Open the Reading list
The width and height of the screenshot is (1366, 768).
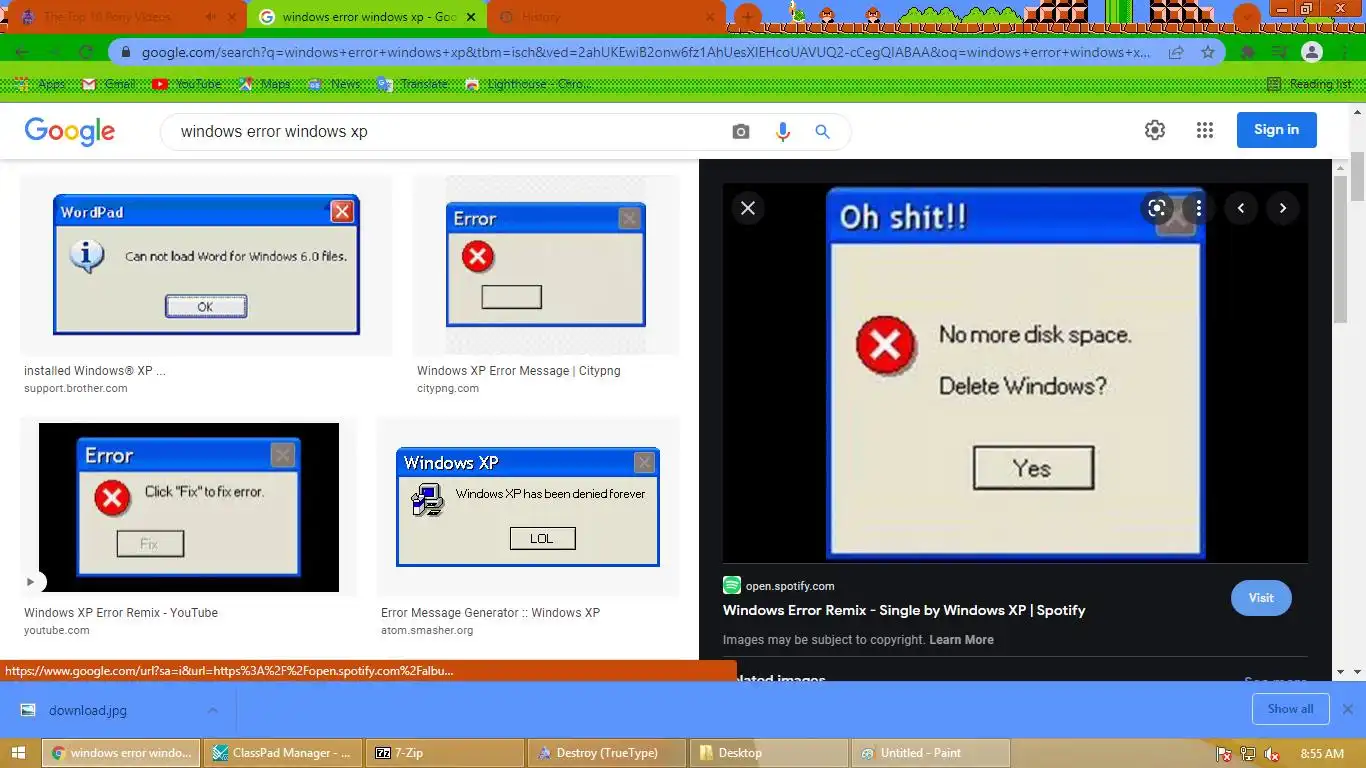[1309, 84]
